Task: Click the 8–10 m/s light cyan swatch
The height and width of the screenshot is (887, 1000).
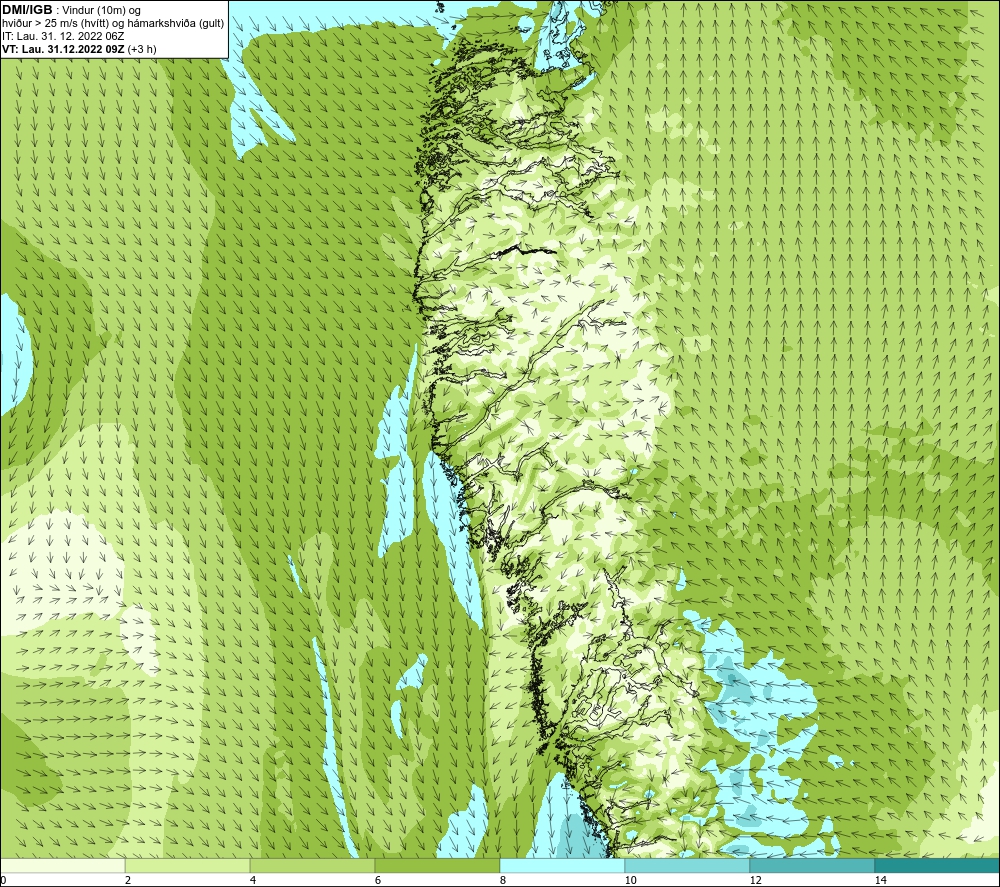Action: (562, 865)
